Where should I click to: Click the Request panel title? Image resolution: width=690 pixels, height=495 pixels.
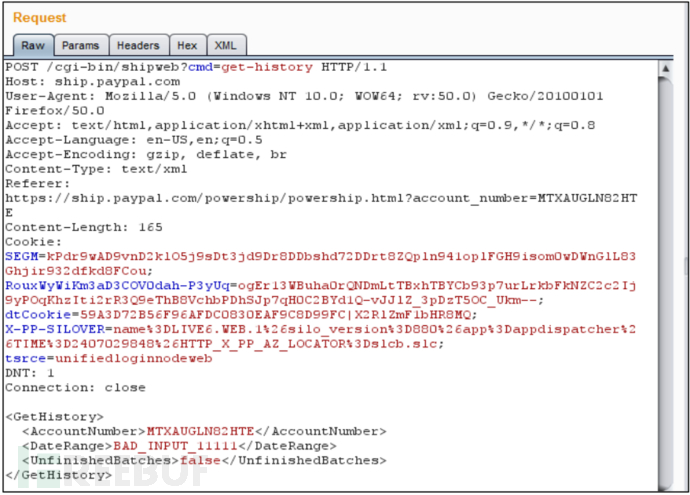40,18
